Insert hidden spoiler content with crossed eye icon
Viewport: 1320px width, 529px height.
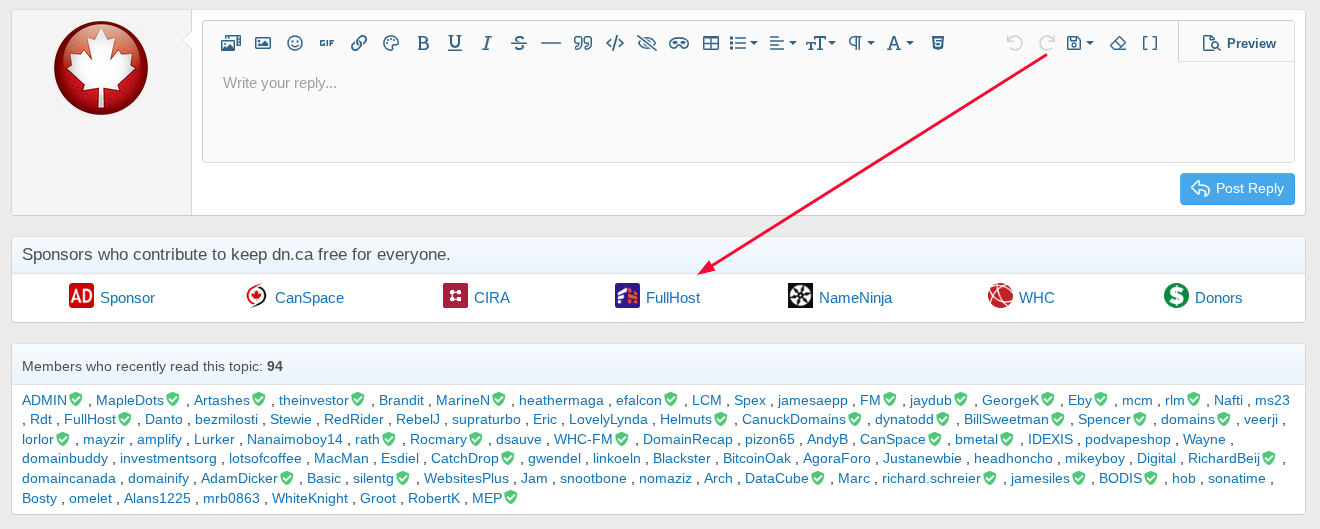(x=647, y=43)
